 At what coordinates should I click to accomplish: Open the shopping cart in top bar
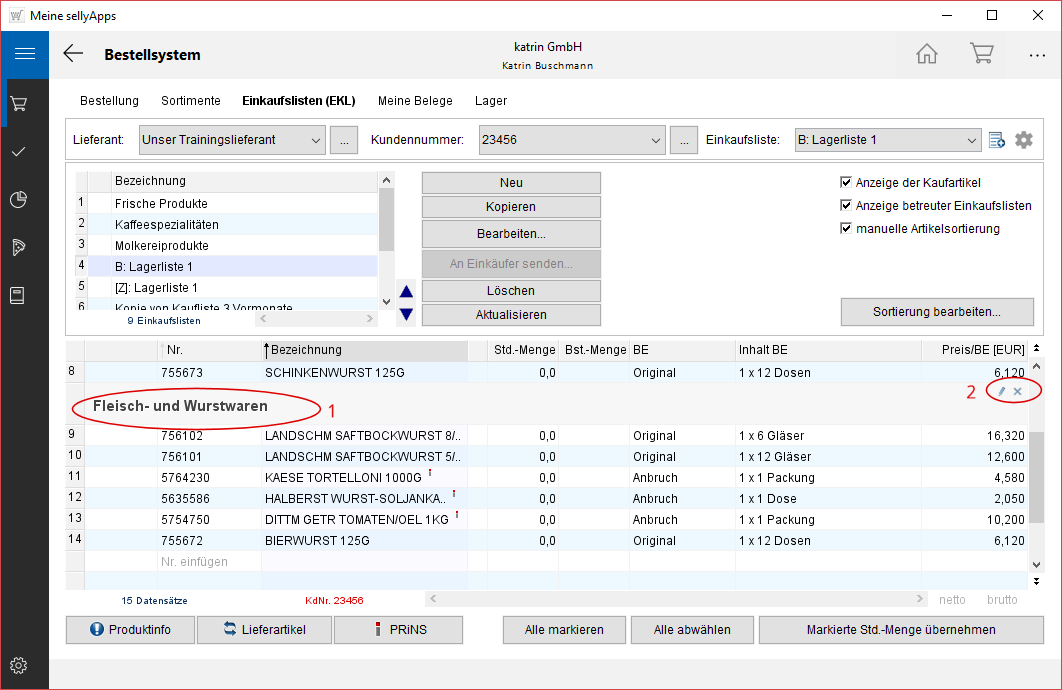tap(981, 54)
